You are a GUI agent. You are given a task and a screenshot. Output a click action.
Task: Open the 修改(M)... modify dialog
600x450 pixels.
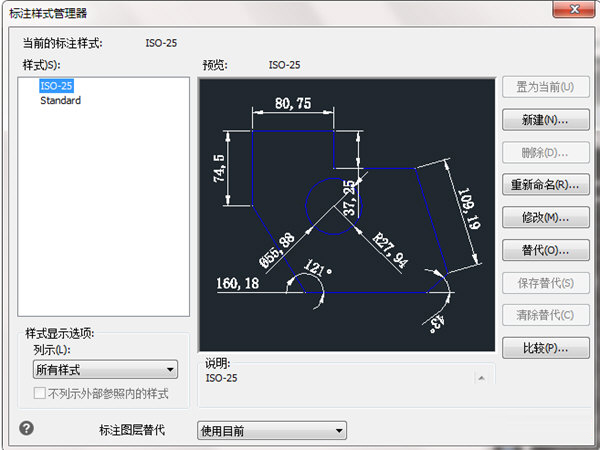tap(545, 217)
